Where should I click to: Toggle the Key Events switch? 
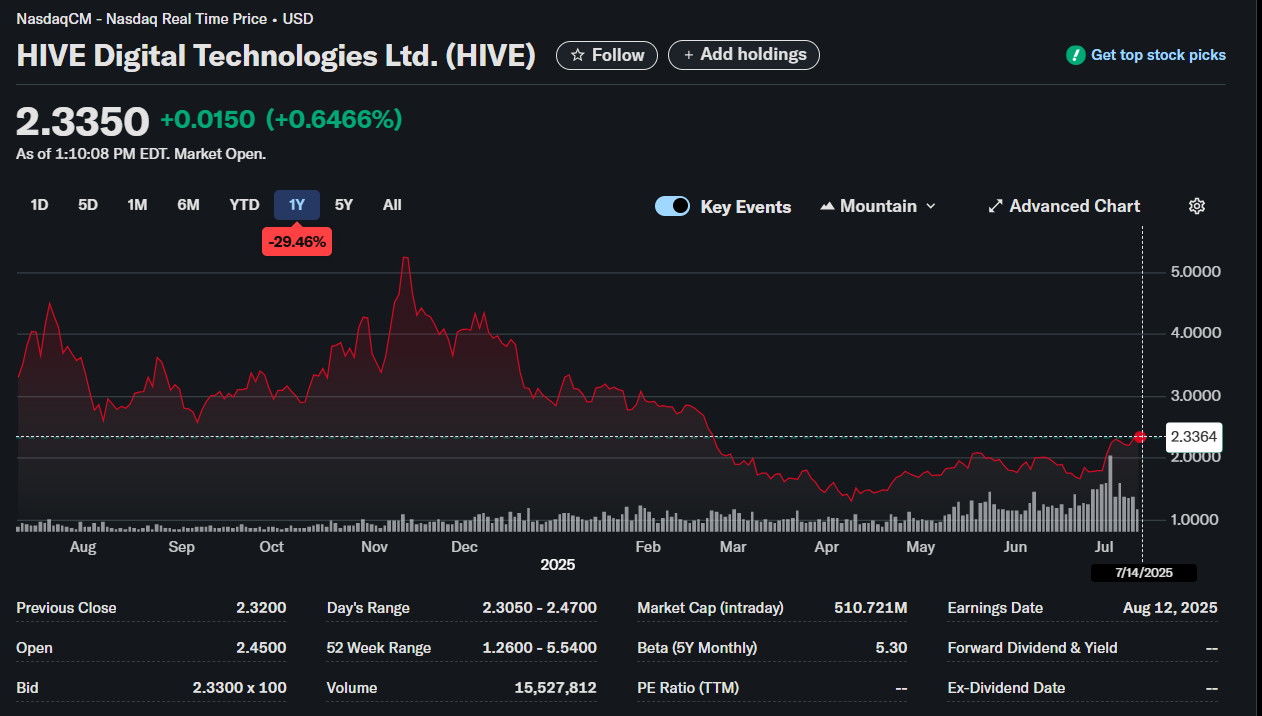[x=672, y=206]
